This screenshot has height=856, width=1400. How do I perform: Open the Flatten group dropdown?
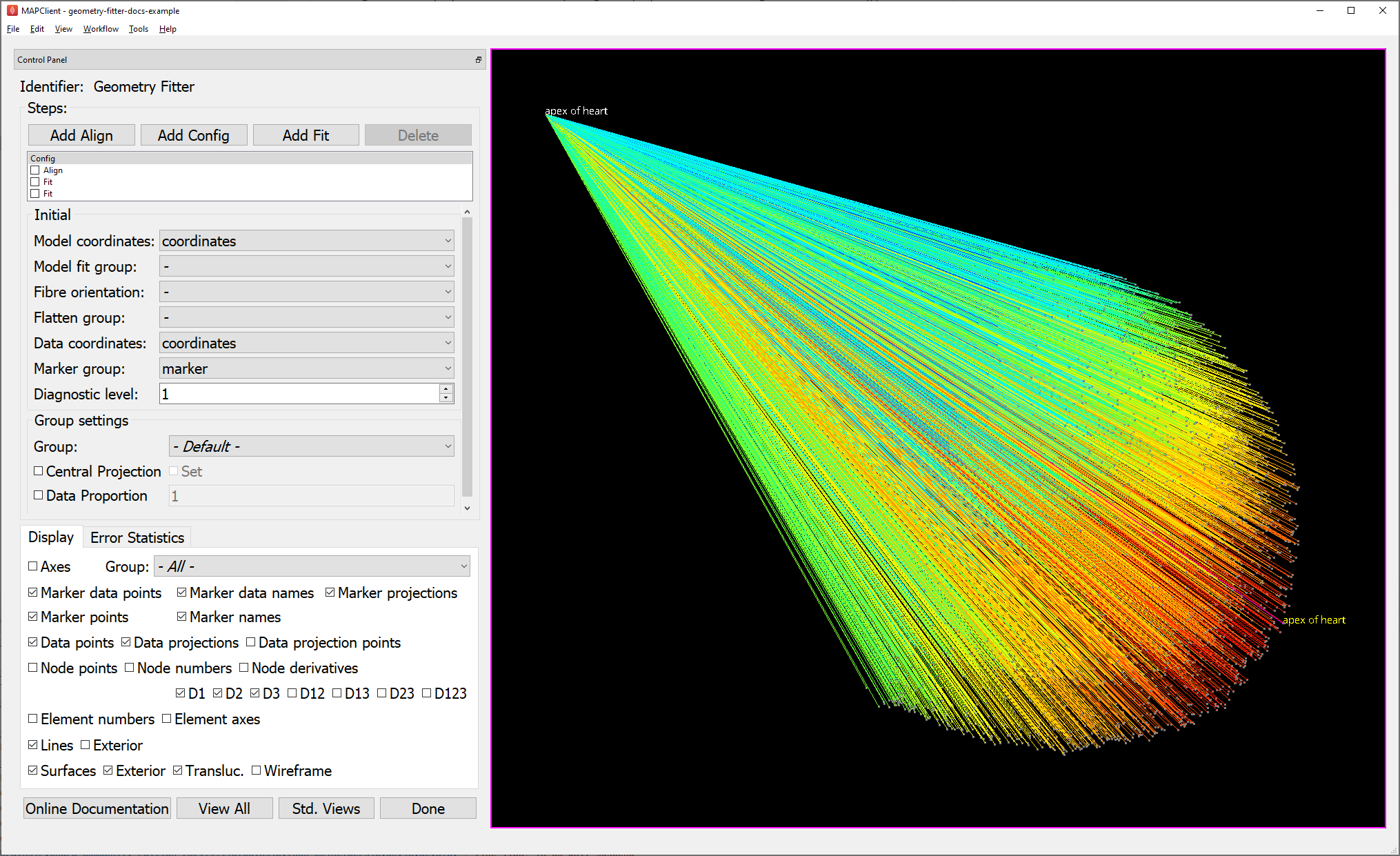tap(307, 317)
